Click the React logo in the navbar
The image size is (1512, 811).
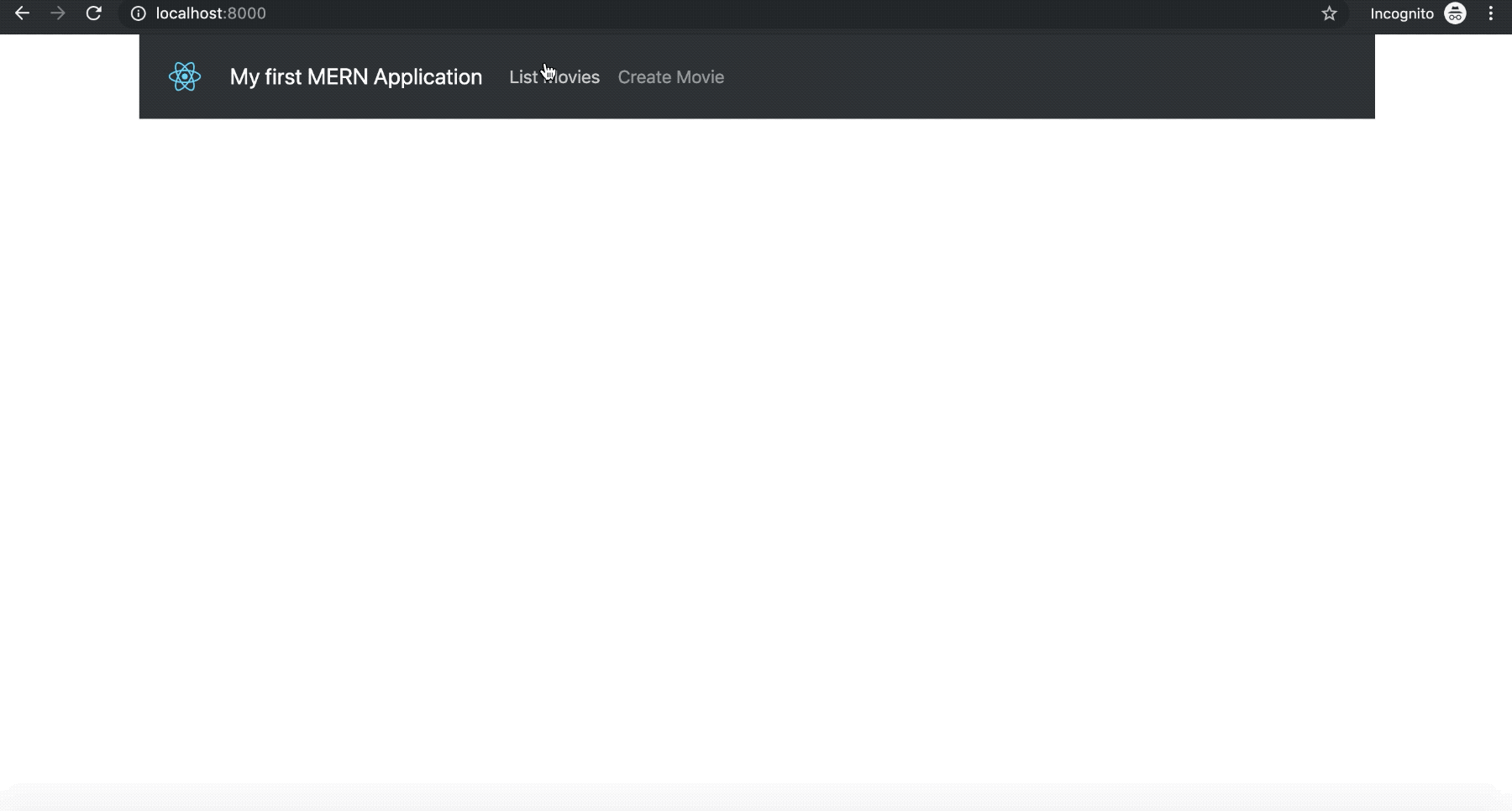184,76
